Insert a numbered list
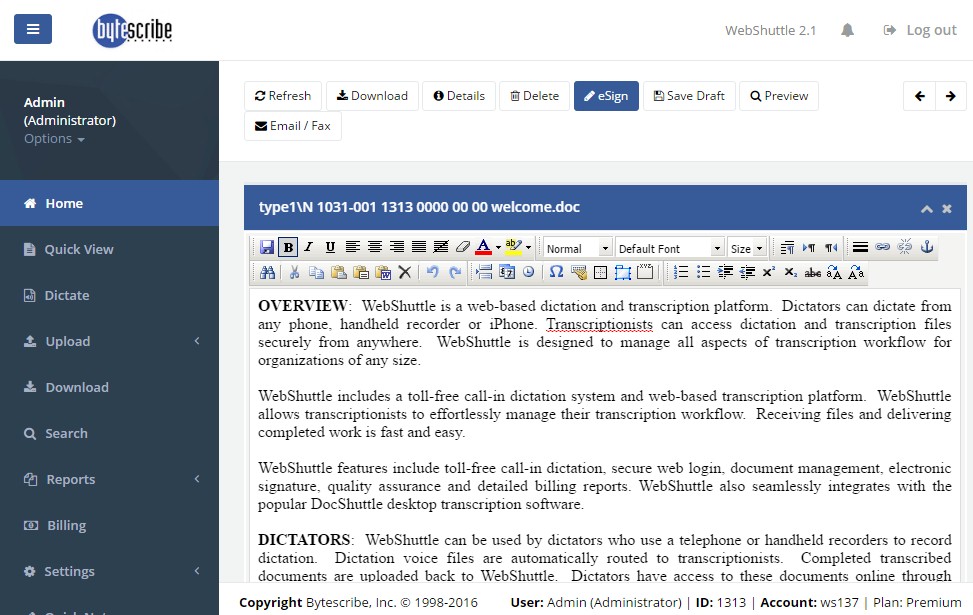Screen dimensions: 973x615 [681, 272]
